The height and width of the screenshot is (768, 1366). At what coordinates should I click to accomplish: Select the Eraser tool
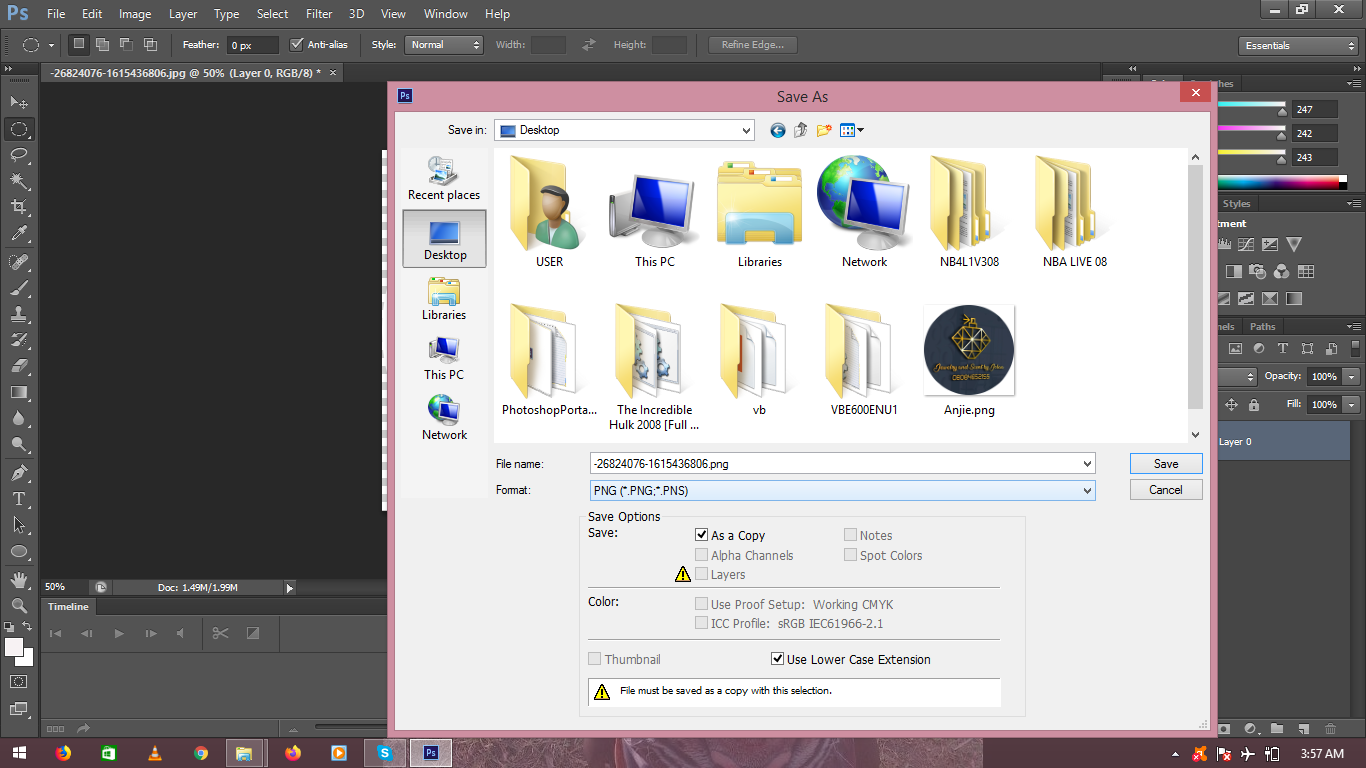pos(19,366)
